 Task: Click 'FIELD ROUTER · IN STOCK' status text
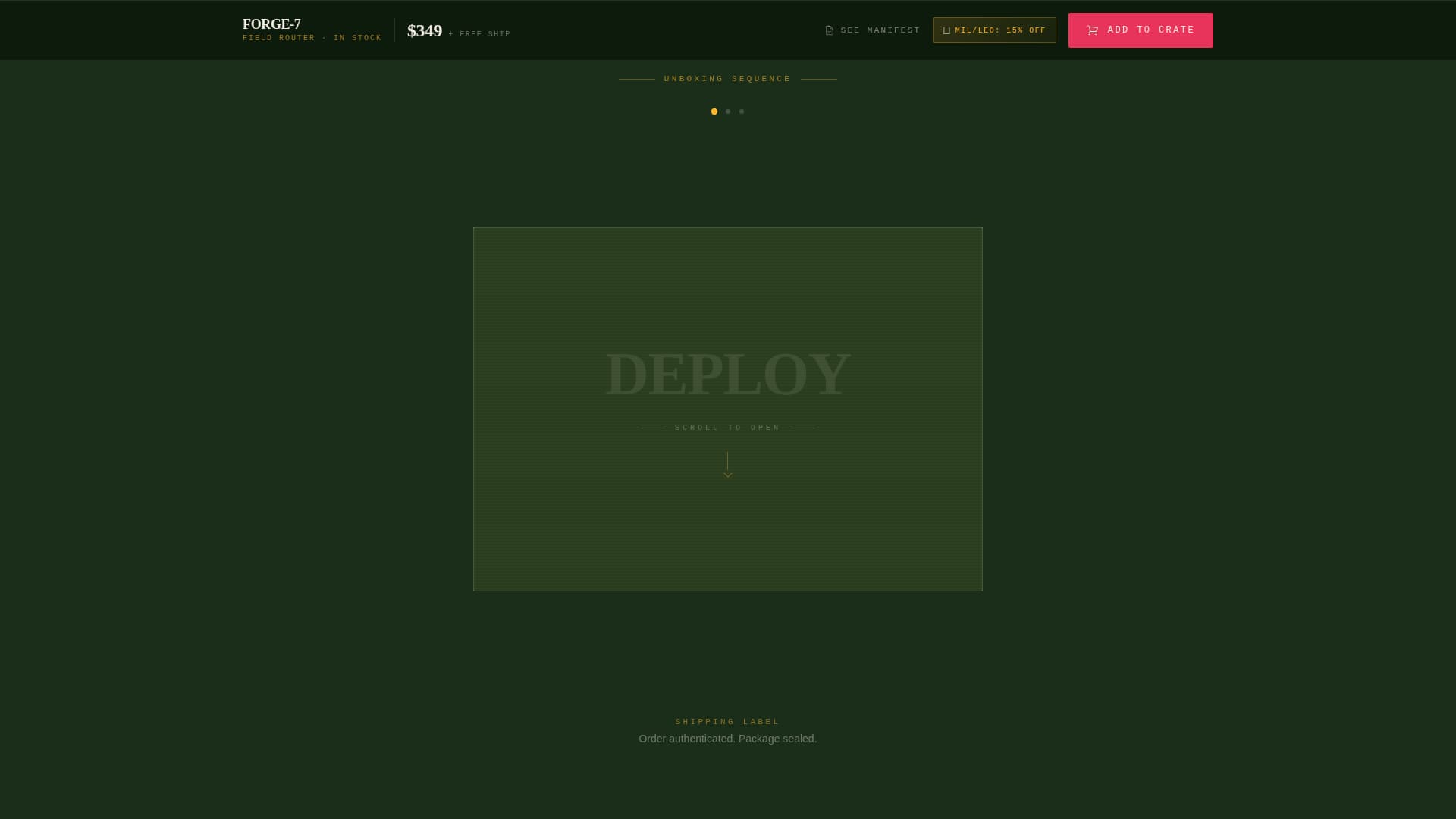[x=312, y=38]
